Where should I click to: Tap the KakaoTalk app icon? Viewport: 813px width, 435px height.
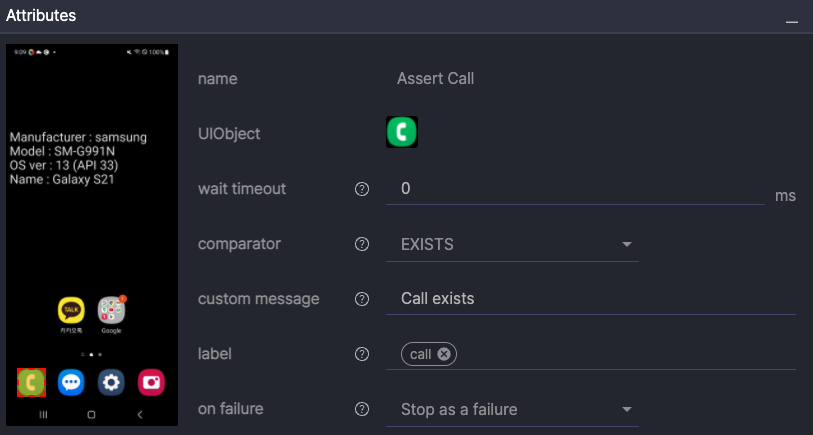pyautogui.click(x=70, y=310)
